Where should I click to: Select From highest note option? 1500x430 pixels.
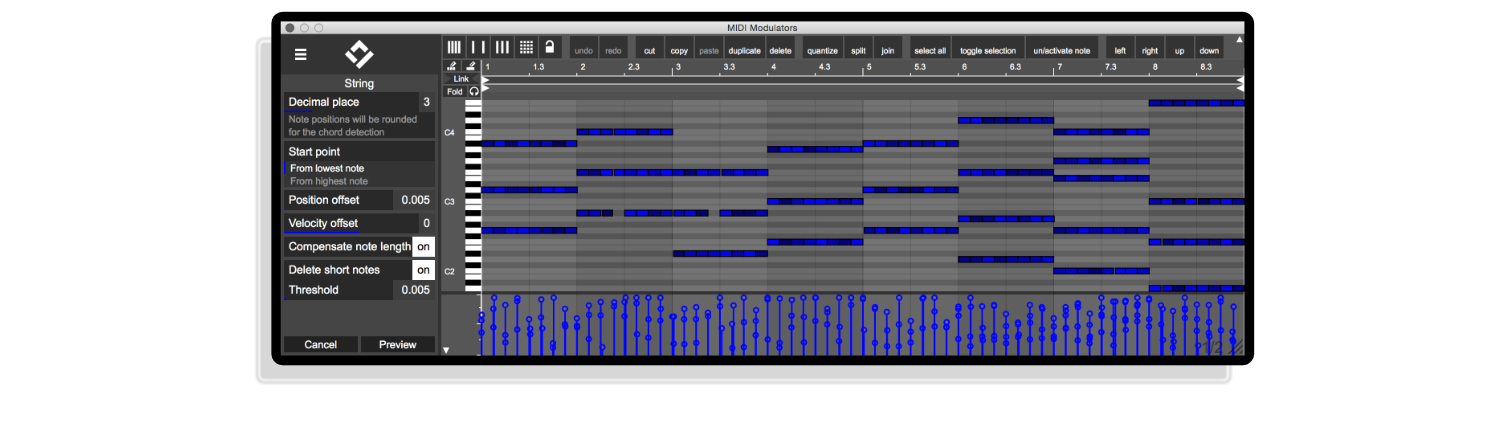pyautogui.click(x=329, y=182)
